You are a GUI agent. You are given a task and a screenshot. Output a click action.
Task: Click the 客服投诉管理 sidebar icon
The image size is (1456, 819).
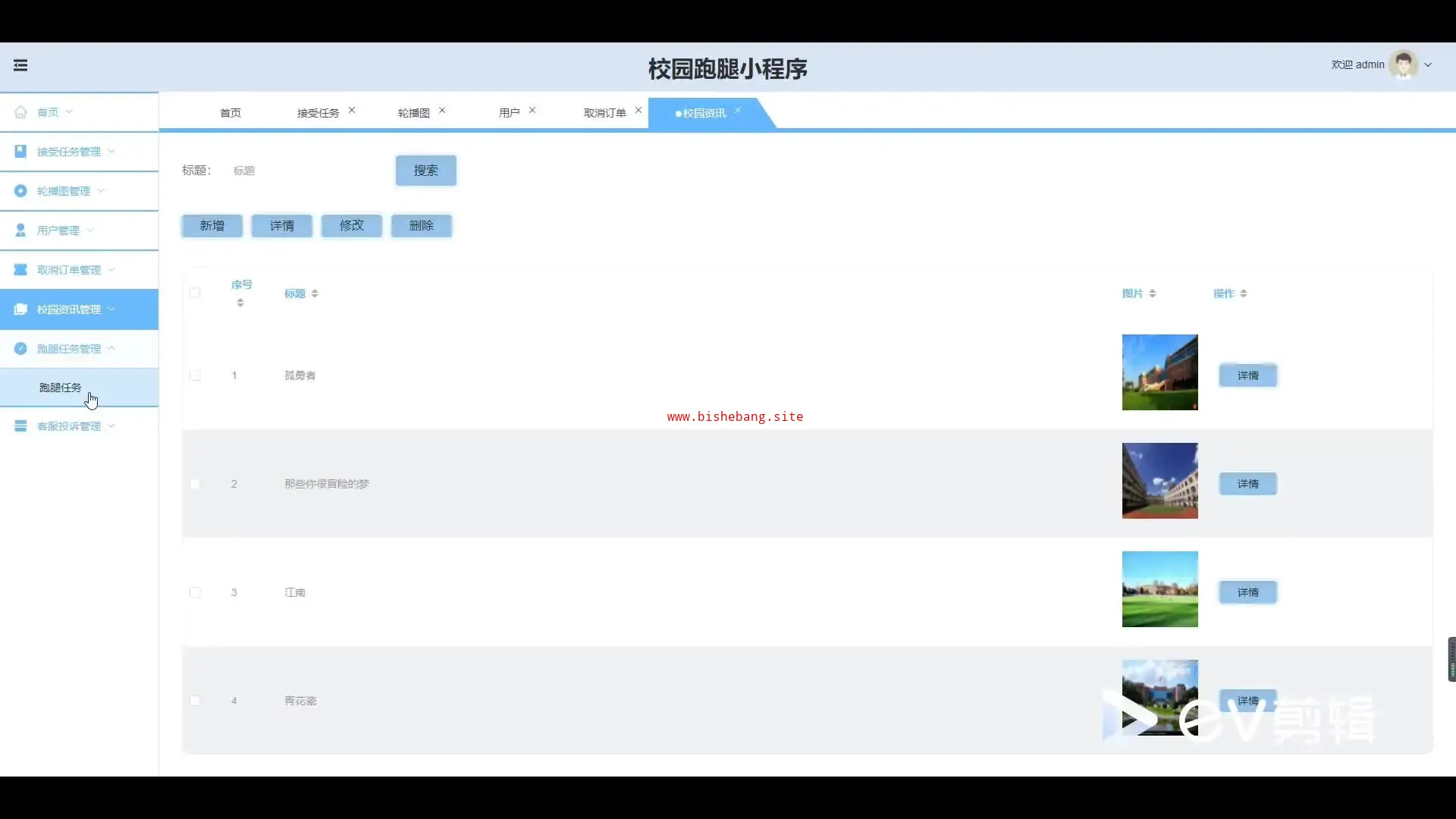pyautogui.click(x=20, y=426)
